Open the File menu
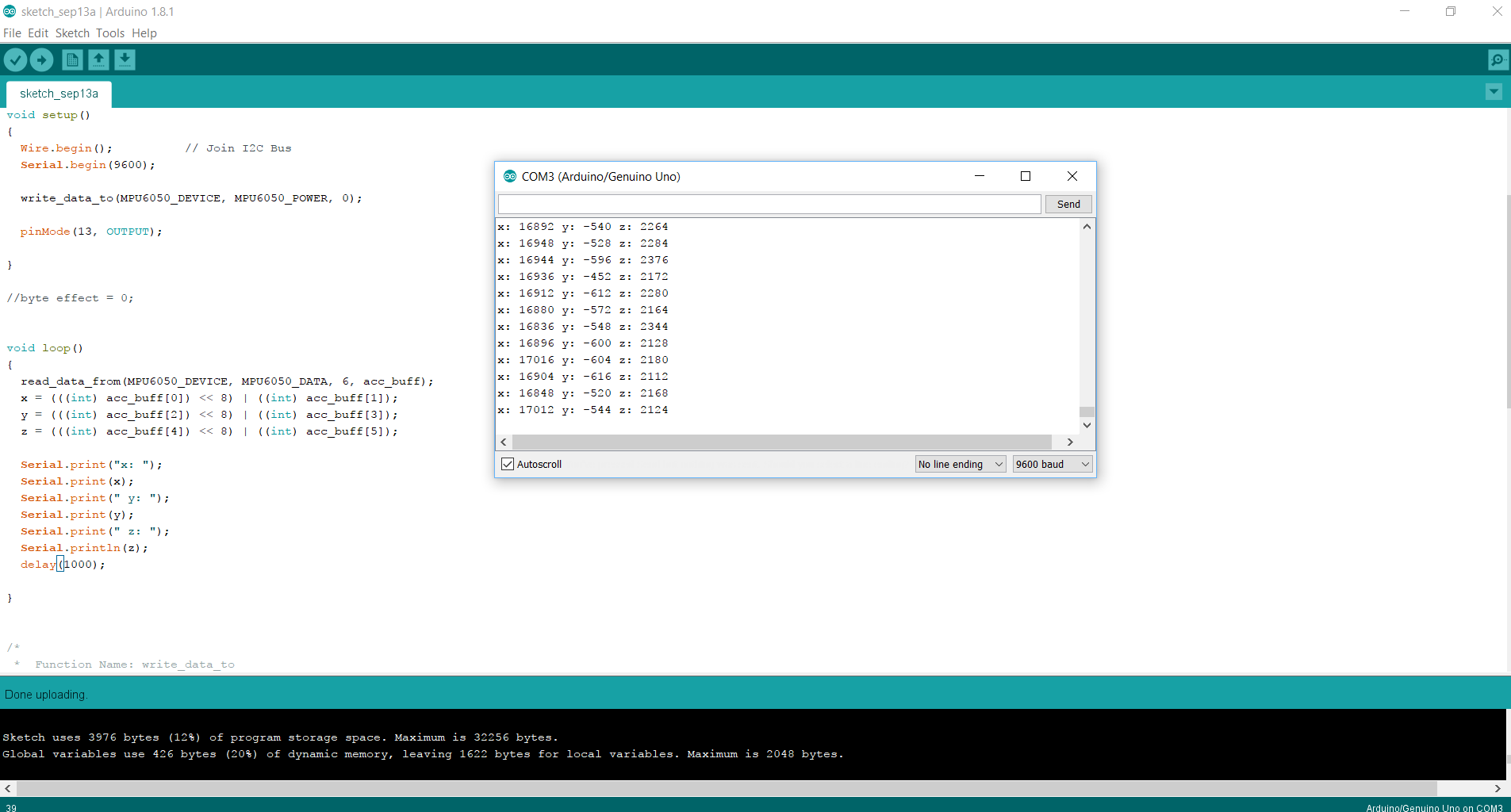 (12, 33)
